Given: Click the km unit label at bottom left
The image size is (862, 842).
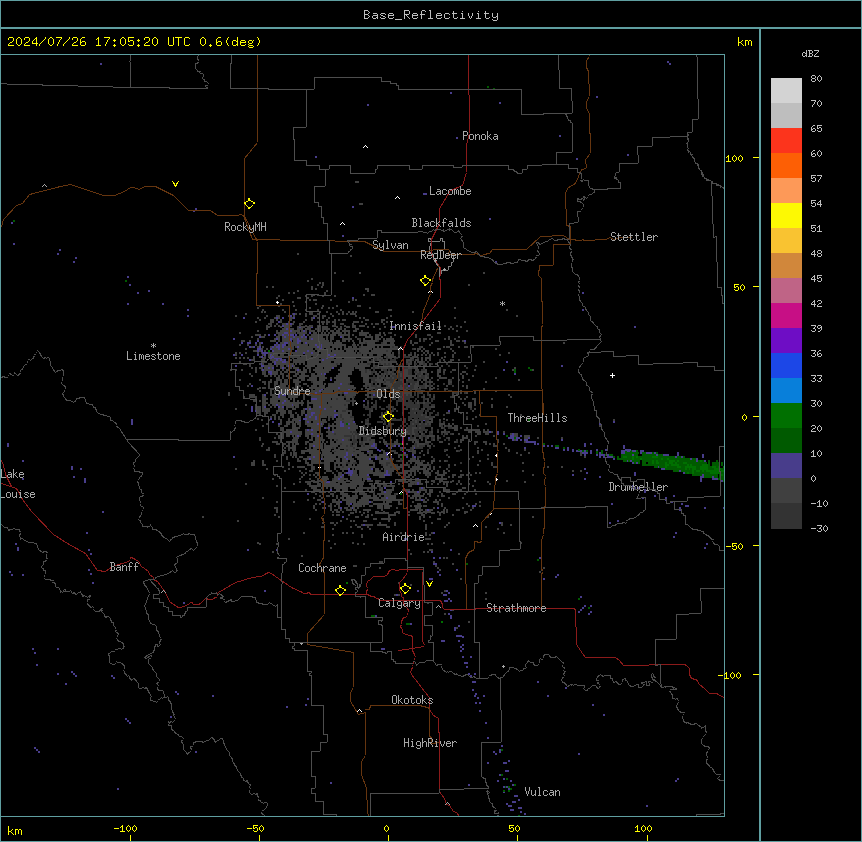Looking at the screenshot, I should tap(15, 830).
